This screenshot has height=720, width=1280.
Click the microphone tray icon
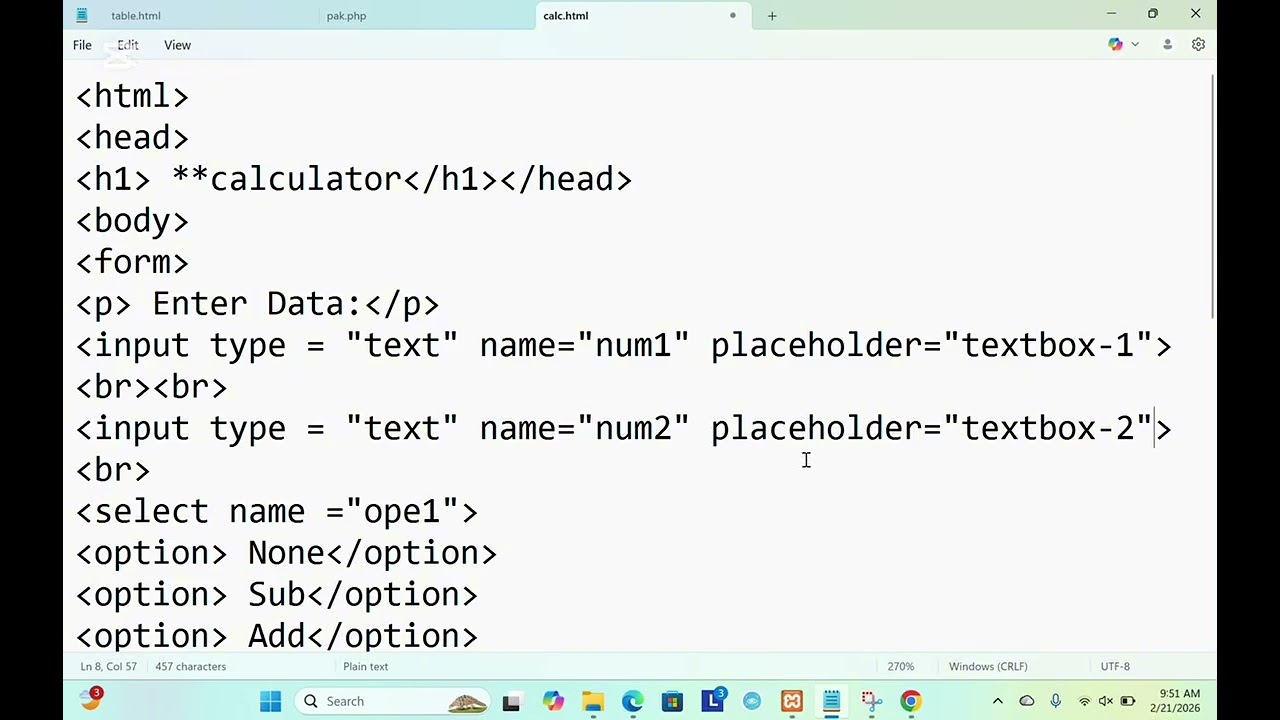pos(1055,702)
